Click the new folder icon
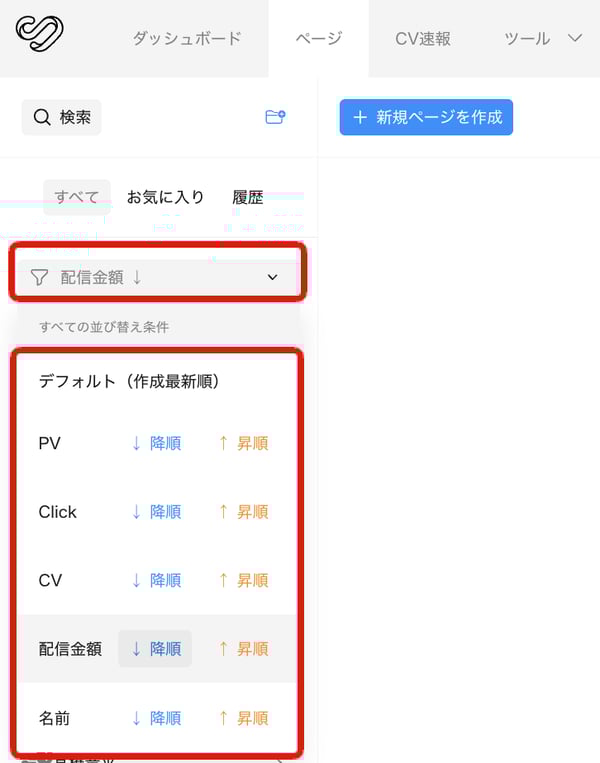This screenshot has height=763, width=600. [275, 117]
